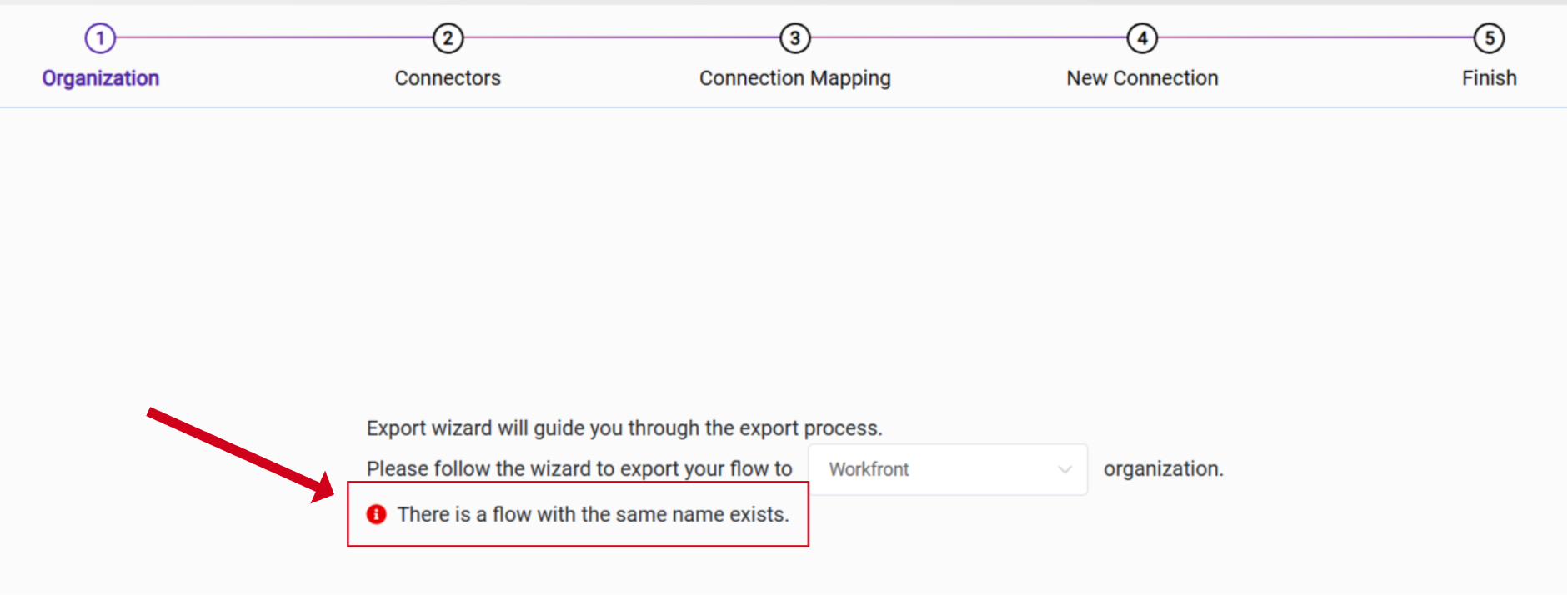Click the red error alert icon
Image resolution: width=1568 pixels, height=595 pixels.
coord(377,514)
